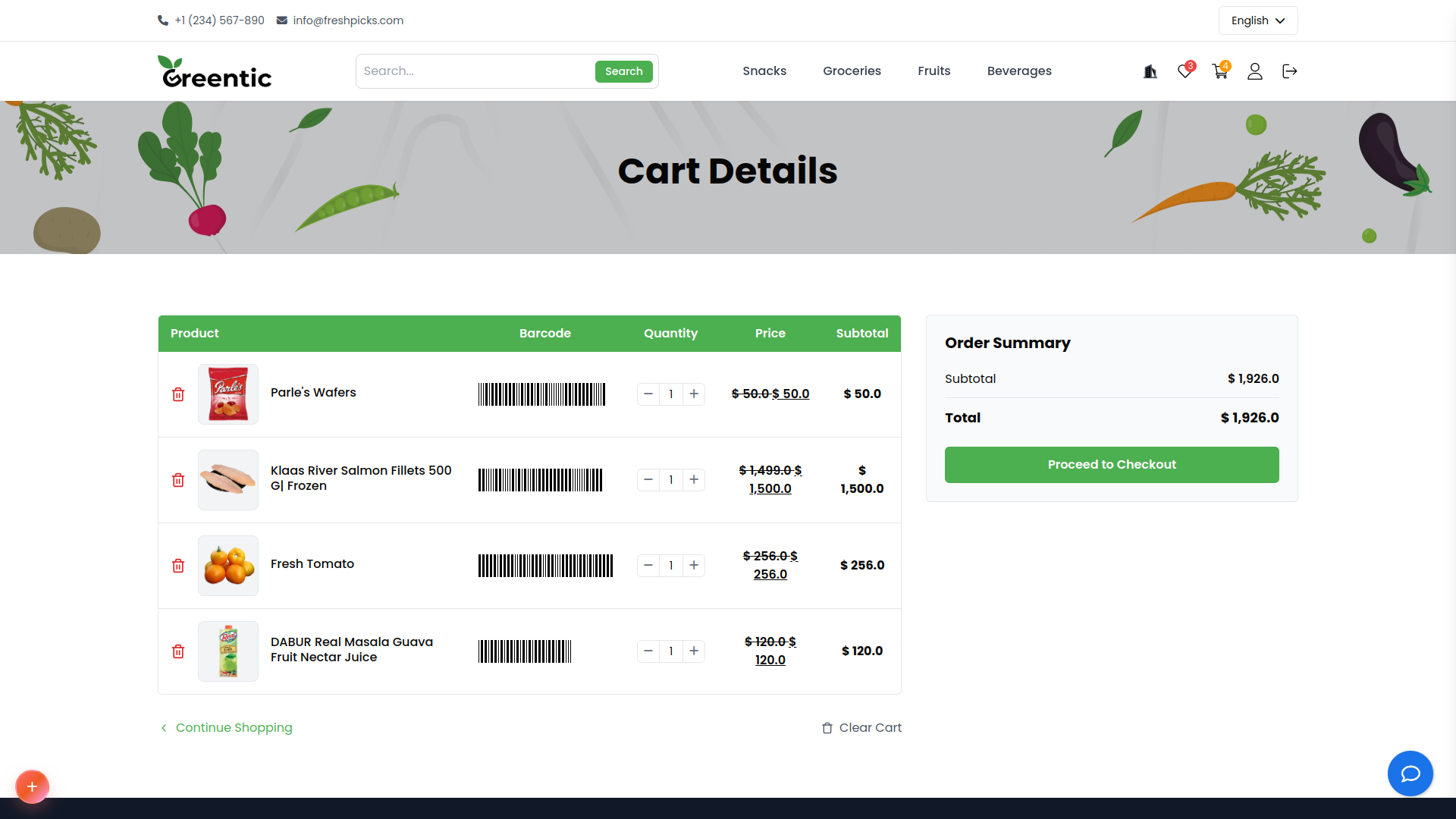
Task: Click Proceed to Checkout button
Action: [x=1112, y=465]
